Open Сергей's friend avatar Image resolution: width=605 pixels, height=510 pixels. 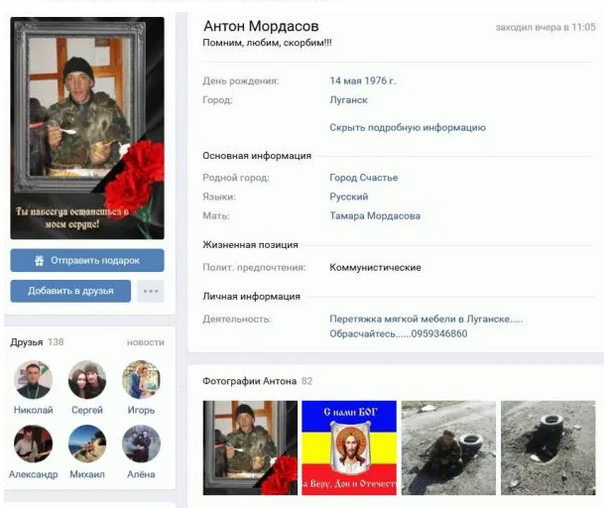tap(87, 381)
